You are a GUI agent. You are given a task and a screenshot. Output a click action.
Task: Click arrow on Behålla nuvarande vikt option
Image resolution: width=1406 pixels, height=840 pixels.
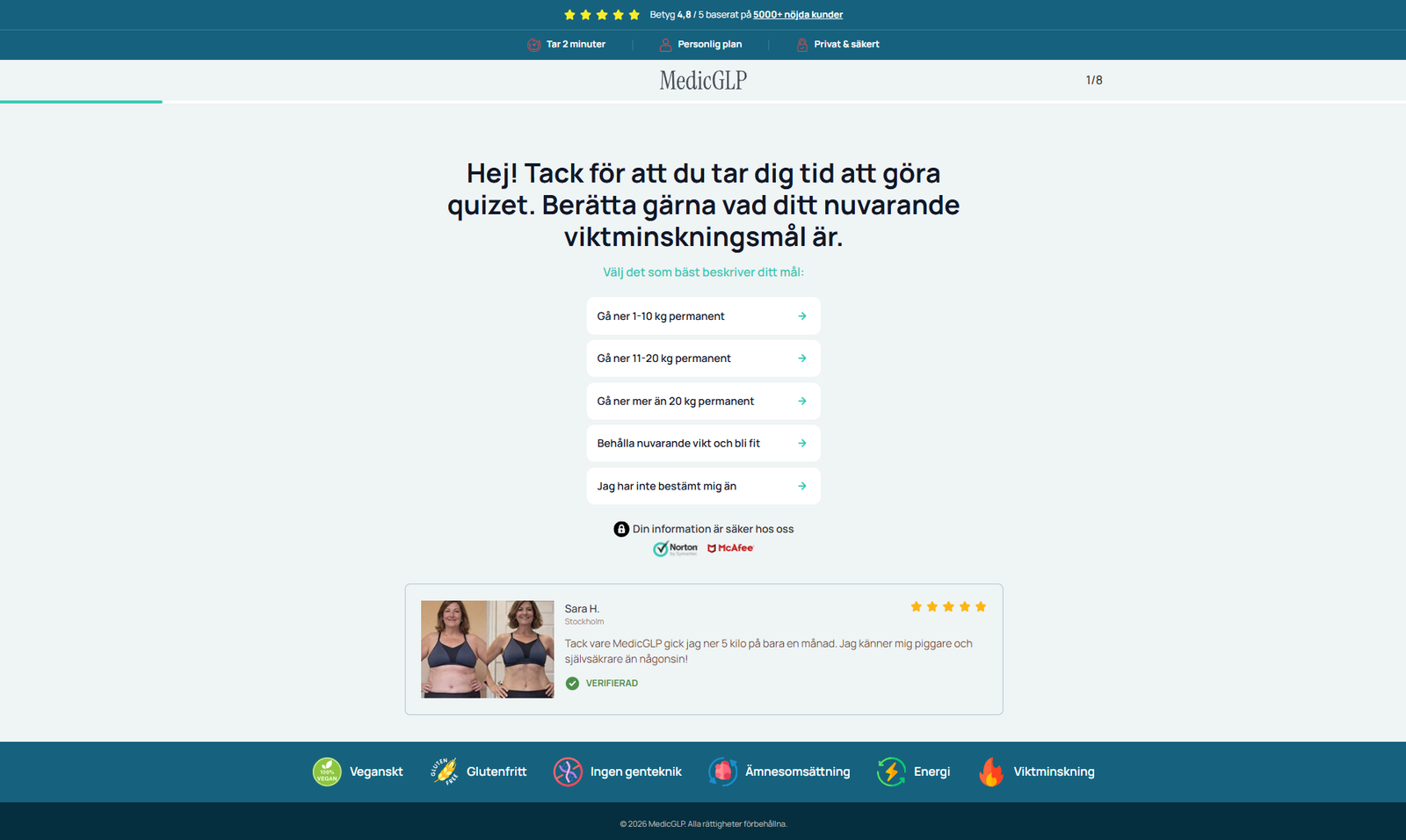click(802, 444)
